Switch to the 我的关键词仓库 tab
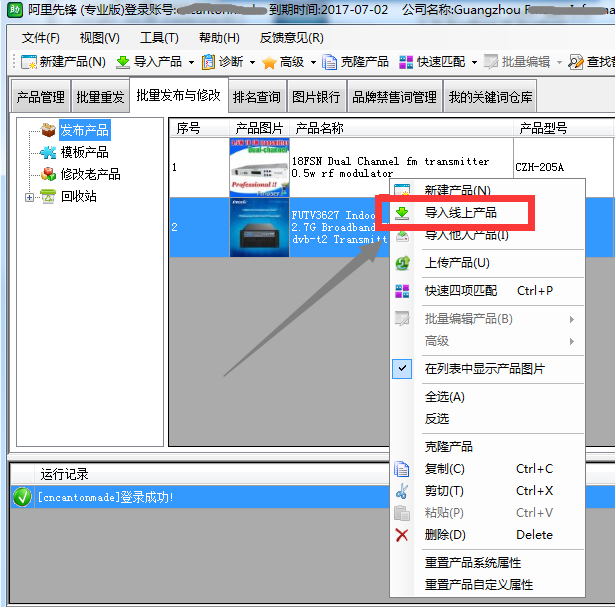 pos(490,96)
